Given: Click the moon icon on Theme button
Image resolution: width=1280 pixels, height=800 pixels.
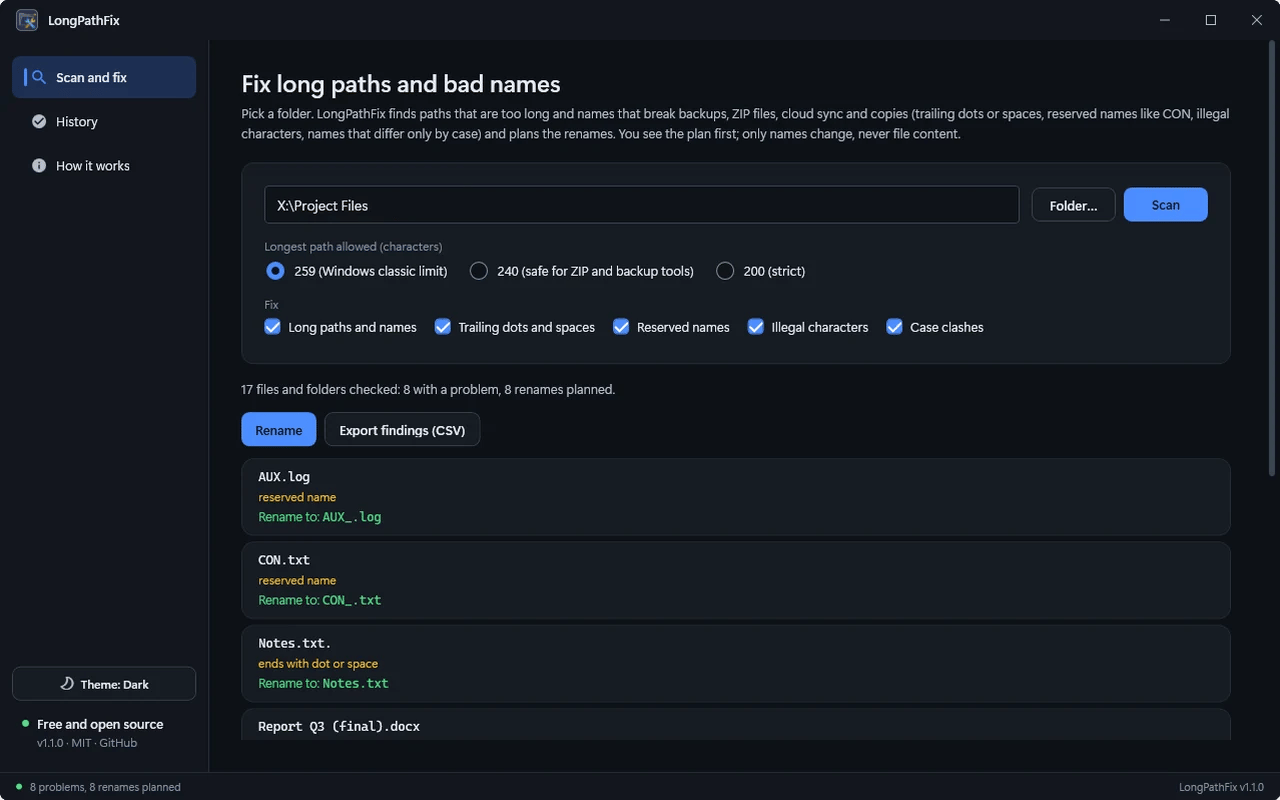Looking at the screenshot, I should [67, 684].
